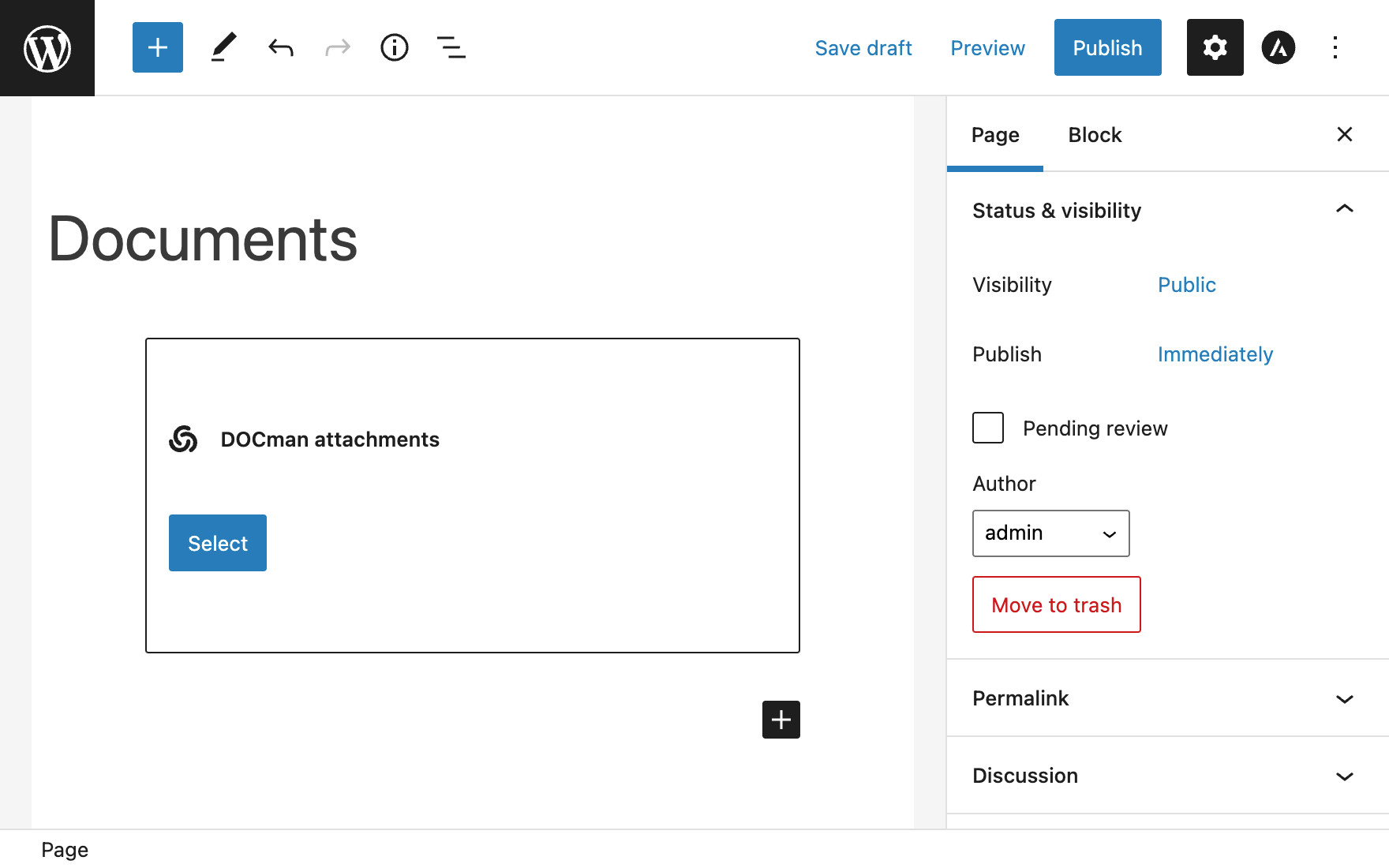Add a block below DOCman attachments
This screenshot has width=1389, height=868.
click(781, 720)
